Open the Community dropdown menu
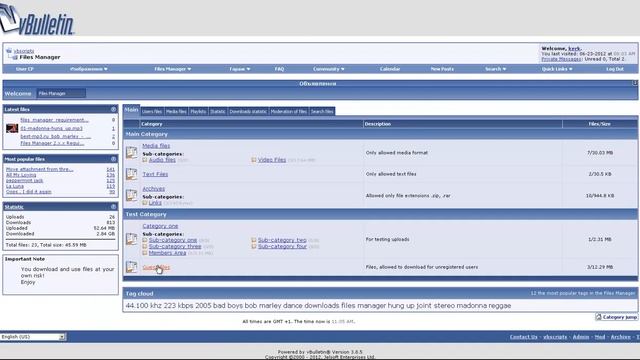Viewport: 640px width, 360px height. pyautogui.click(x=329, y=69)
